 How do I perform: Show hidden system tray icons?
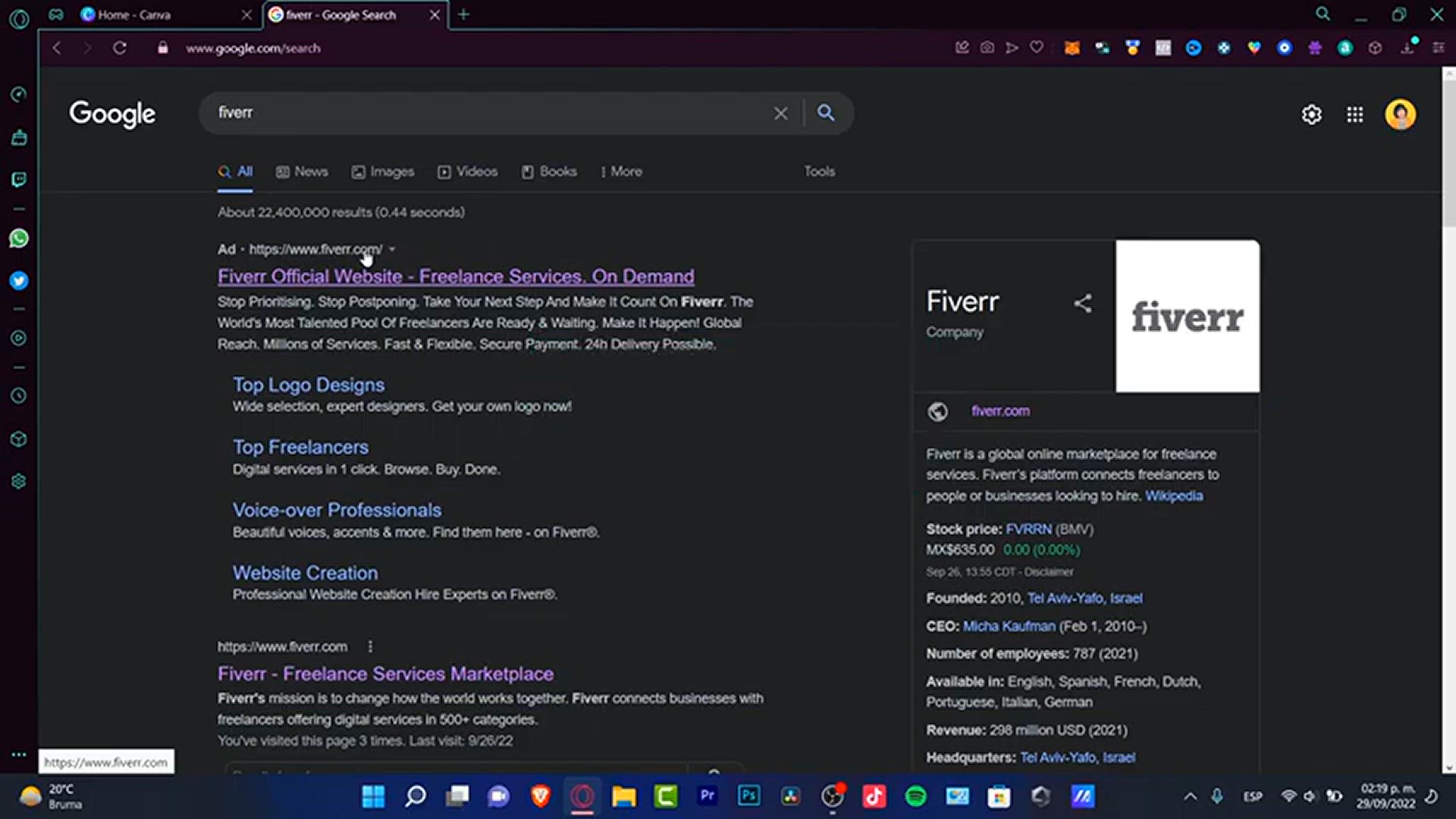point(1190,796)
